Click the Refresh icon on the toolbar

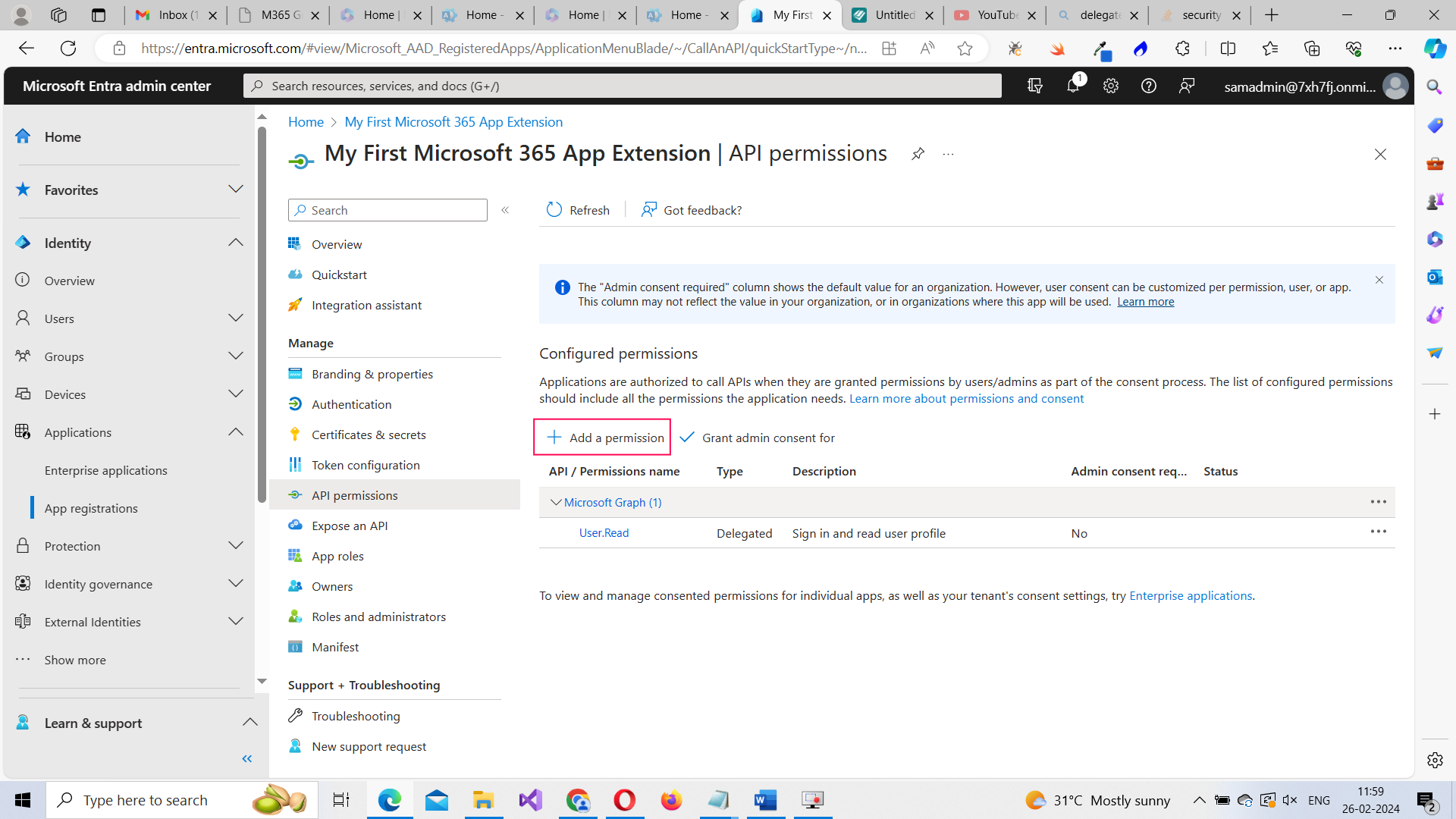(x=554, y=210)
